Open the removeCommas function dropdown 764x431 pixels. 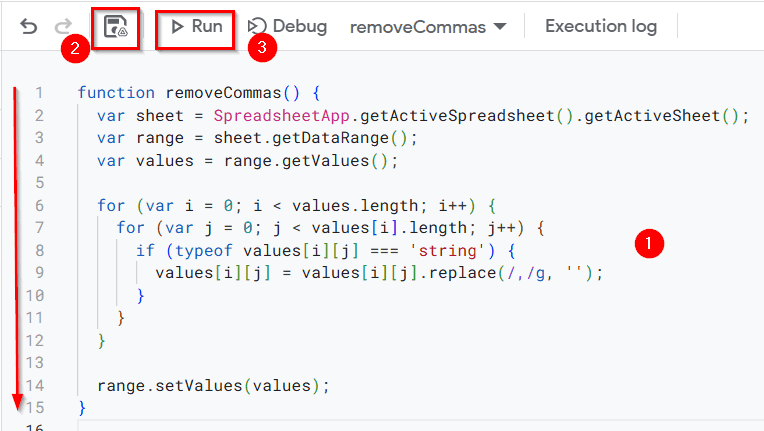point(428,27)
